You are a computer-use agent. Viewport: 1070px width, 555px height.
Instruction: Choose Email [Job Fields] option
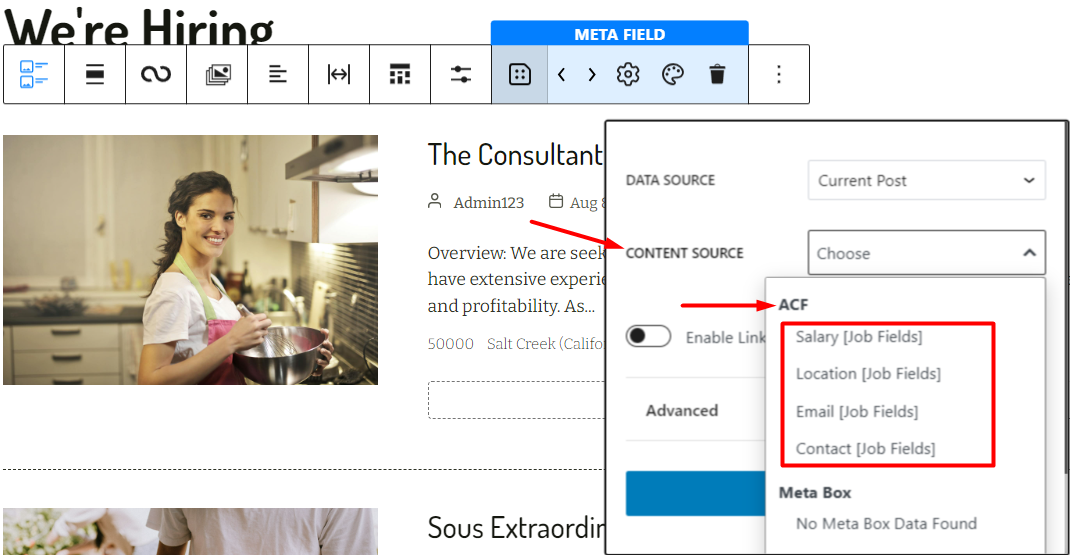pyautogui.click(x=857, y=412)
